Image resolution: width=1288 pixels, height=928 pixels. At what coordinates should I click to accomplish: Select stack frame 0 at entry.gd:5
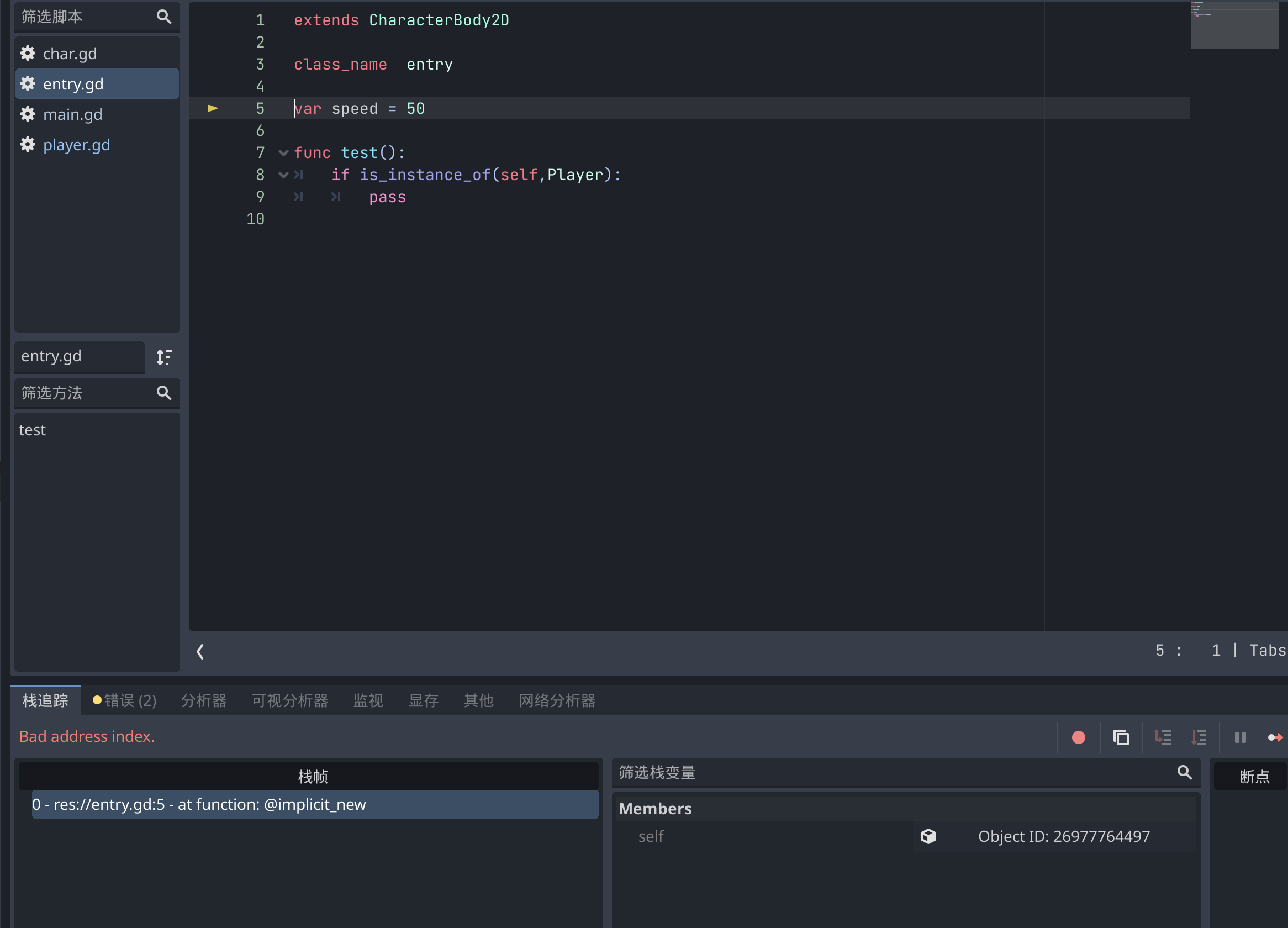313,804
